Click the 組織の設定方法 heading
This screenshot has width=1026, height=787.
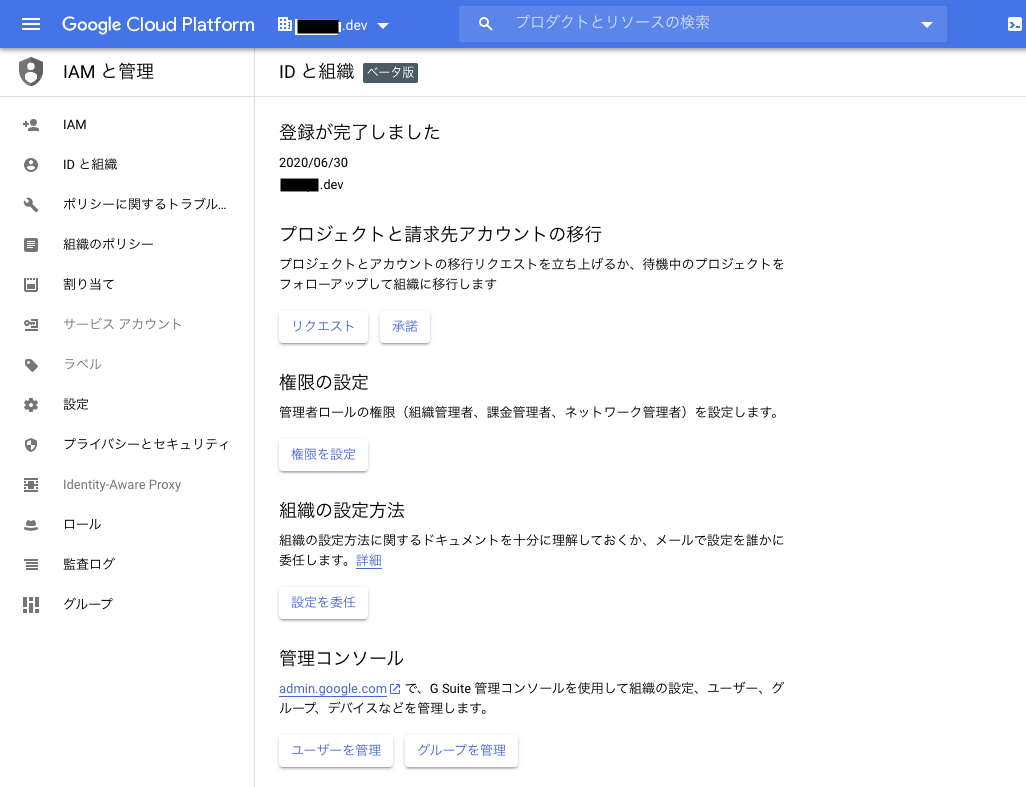pos(342,510)
